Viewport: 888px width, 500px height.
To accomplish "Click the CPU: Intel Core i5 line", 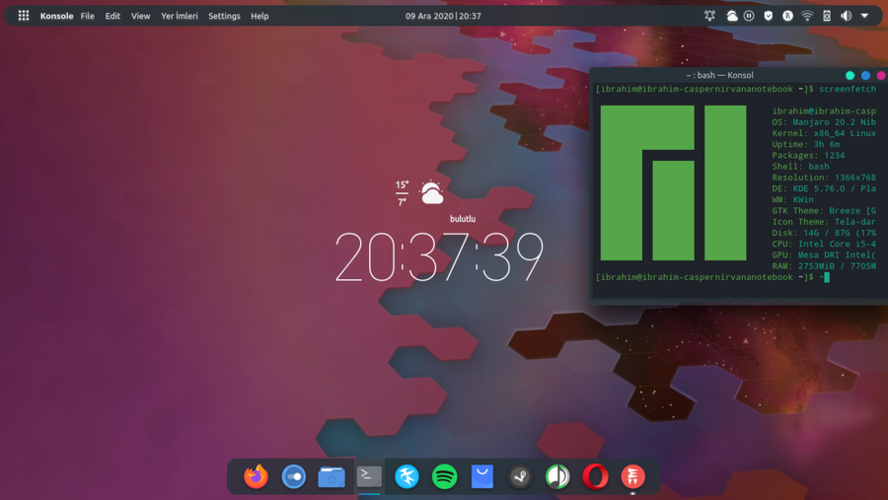I will coord(824,243).
